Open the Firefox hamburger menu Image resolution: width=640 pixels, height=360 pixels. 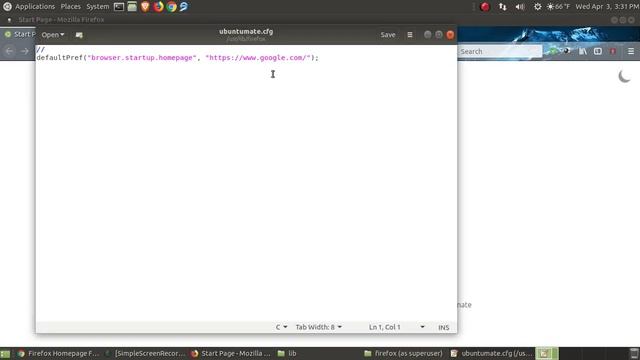point(631,51)
